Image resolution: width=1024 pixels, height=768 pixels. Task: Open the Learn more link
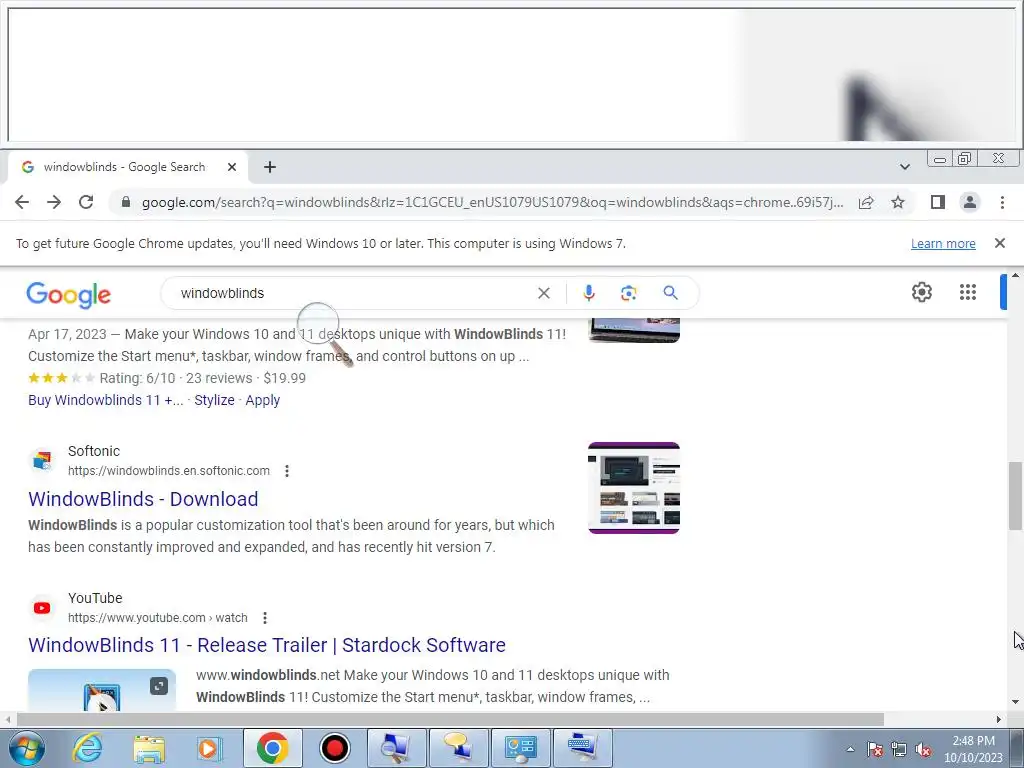coord(943,244)
